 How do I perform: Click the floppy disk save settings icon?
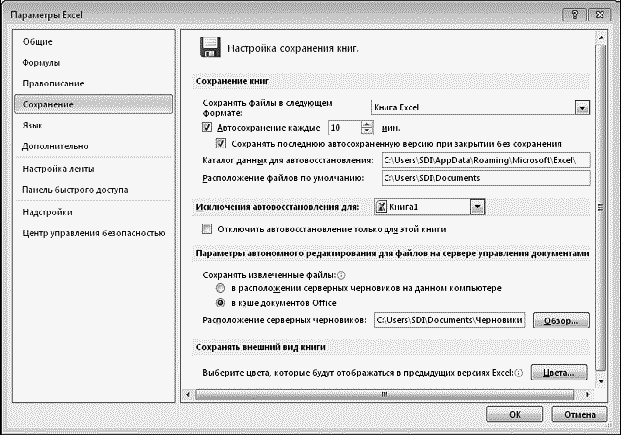(210, 47)
